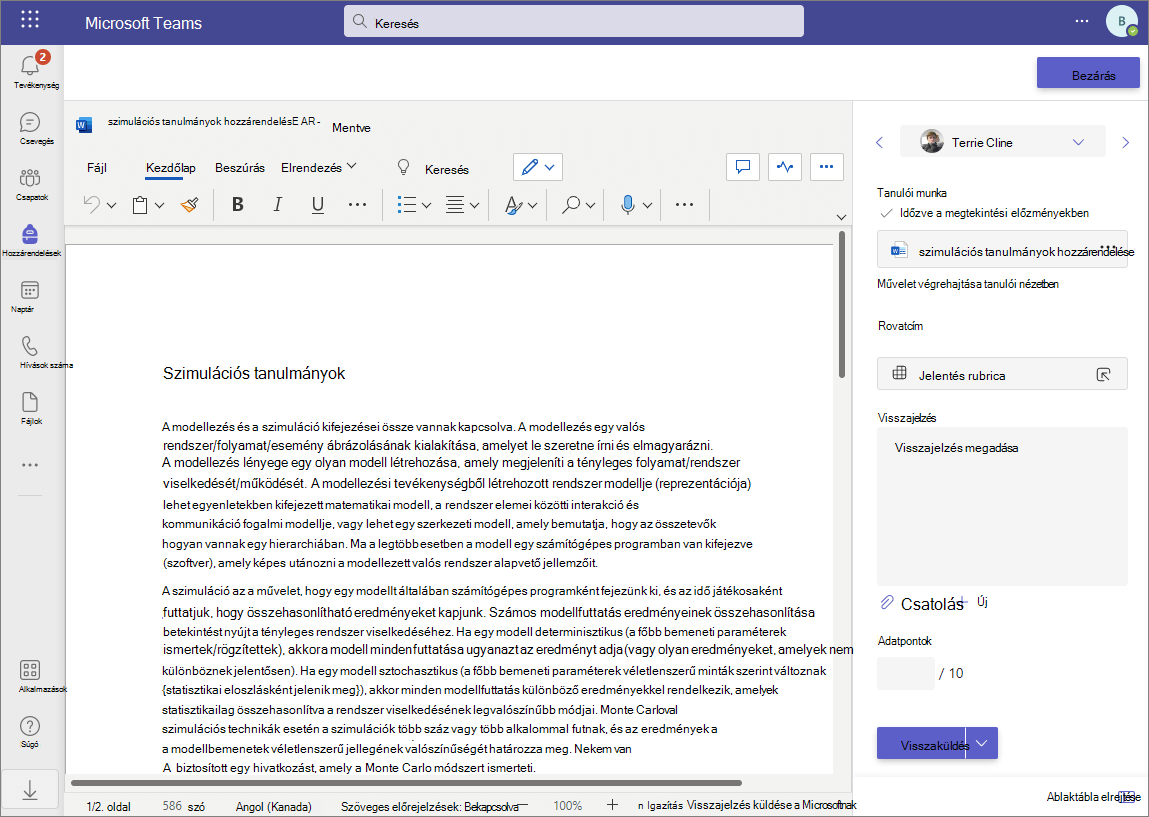Viewport: 1149px width, 817px height.
Task: Open the Tevékenység activity bell icon
Action: pyautogui.click(x=30, y=67)
